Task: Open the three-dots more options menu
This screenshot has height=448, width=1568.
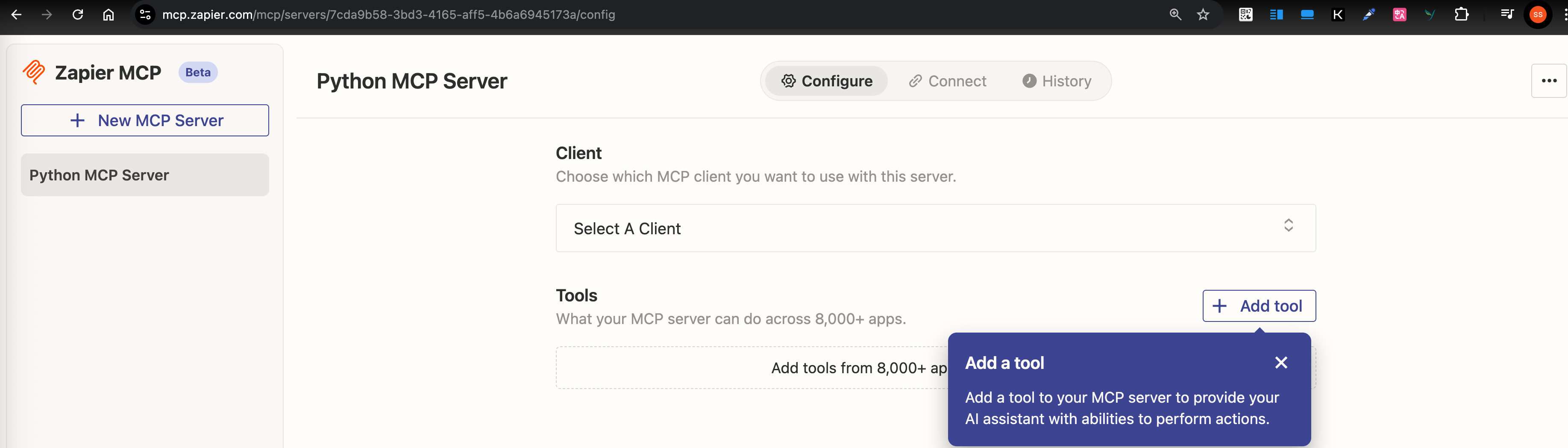Action: point(1548,81)
